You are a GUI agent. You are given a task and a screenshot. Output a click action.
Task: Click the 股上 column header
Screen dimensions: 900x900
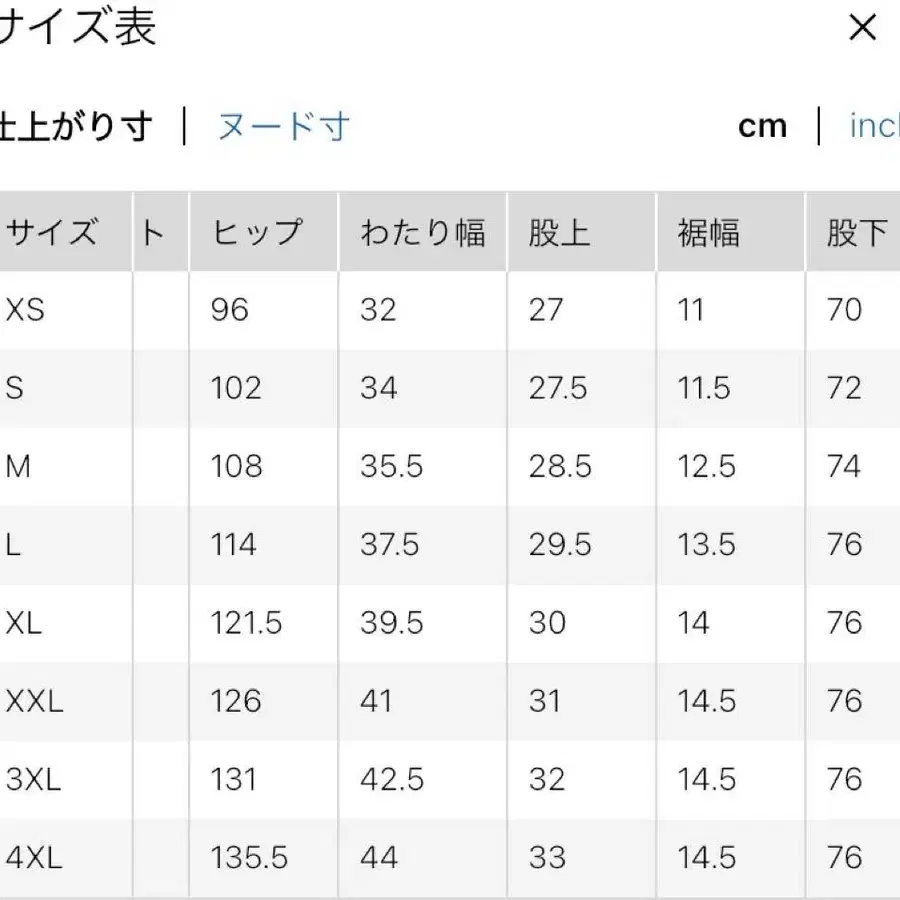[557, 231]
